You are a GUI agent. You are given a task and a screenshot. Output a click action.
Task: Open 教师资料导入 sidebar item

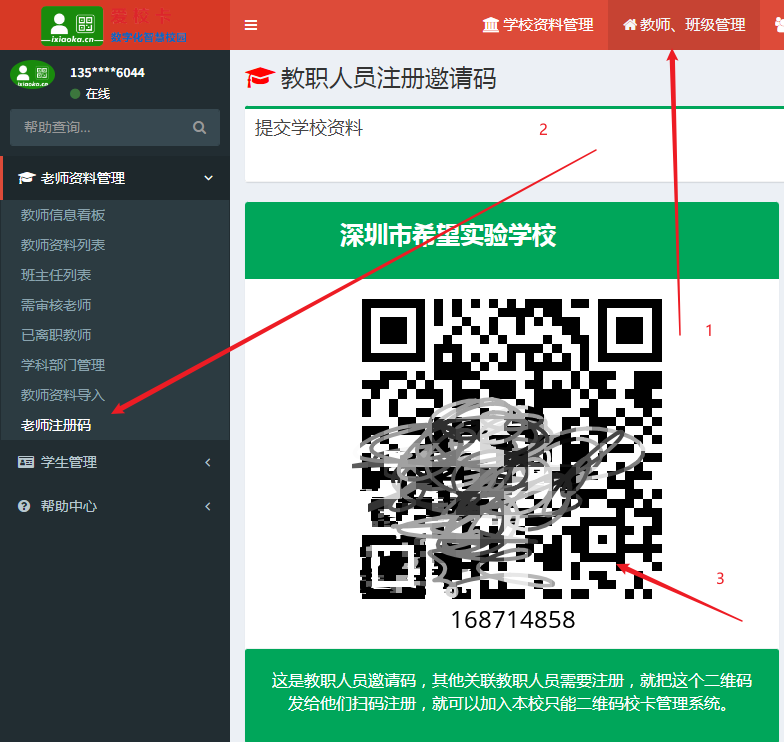tap(63, 395)
